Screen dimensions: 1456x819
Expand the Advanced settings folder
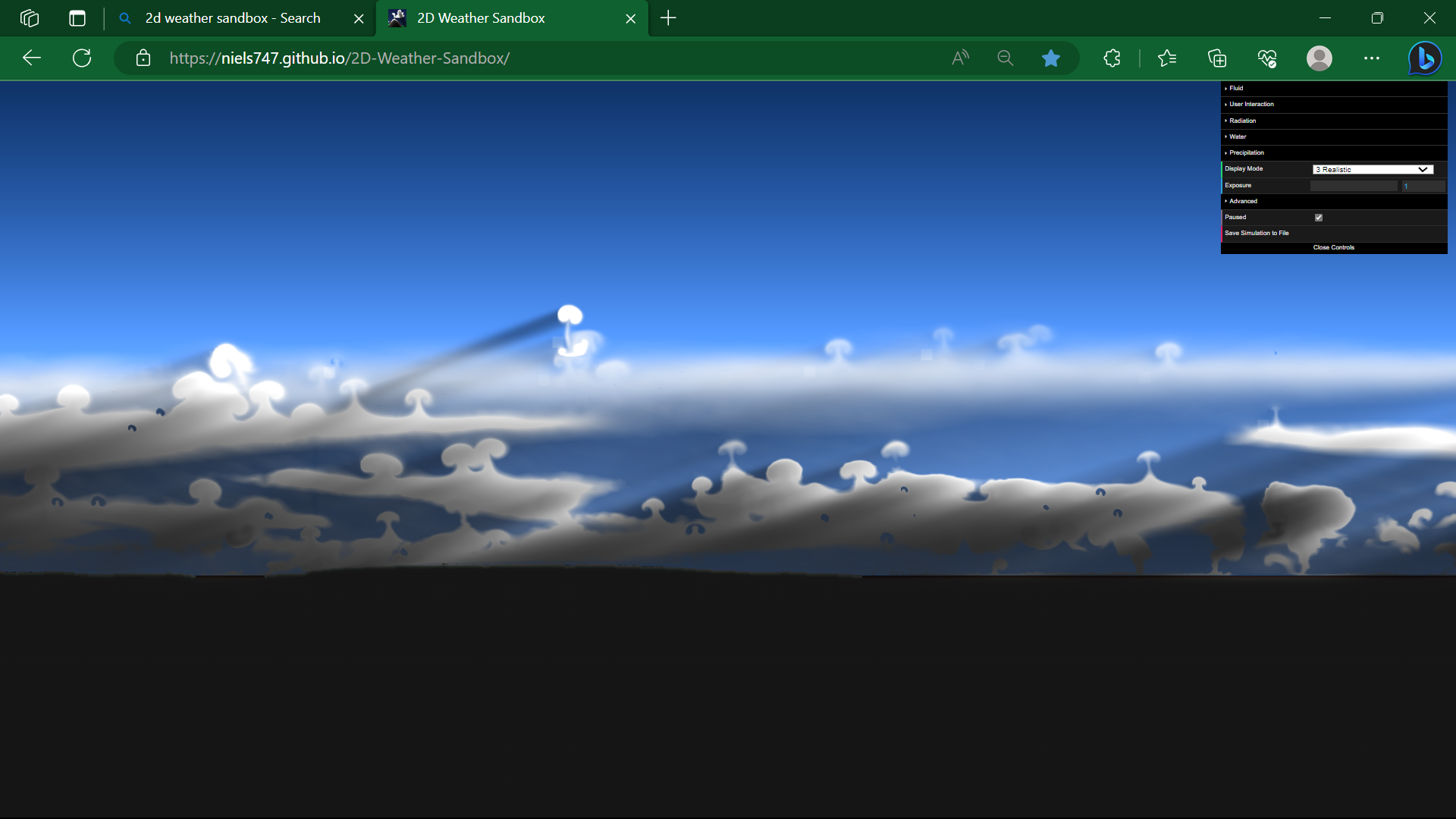pos(1333,201)
